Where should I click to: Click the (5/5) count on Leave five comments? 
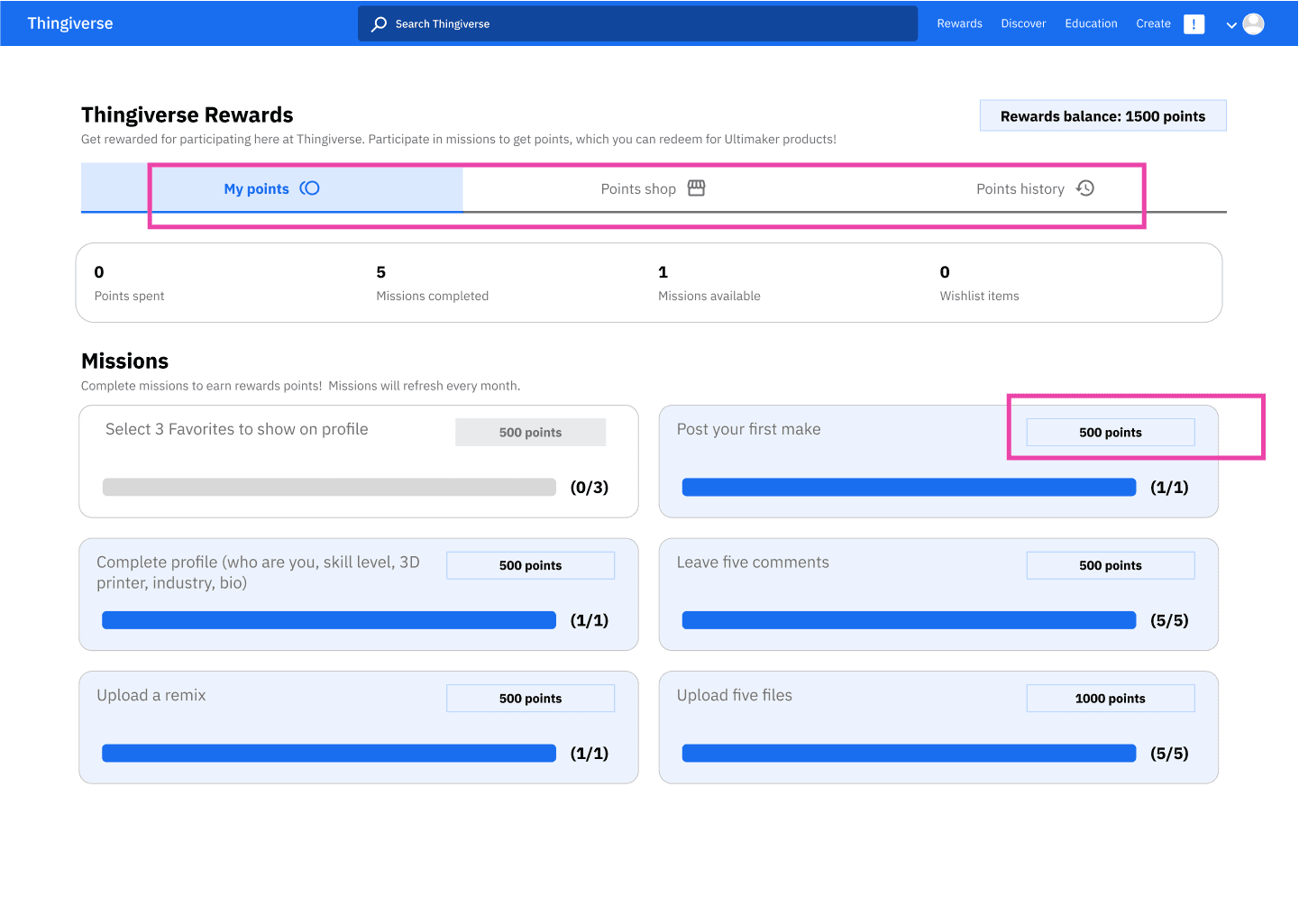click(1169, 620)
